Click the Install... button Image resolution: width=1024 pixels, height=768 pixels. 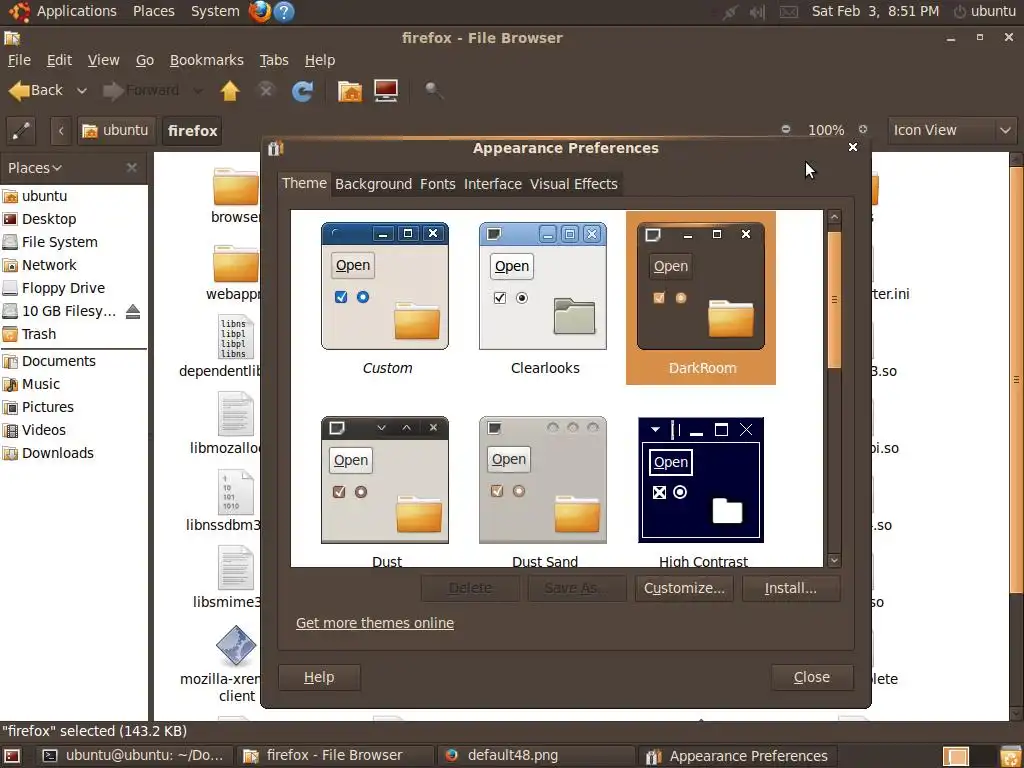(x=790, y=588)
